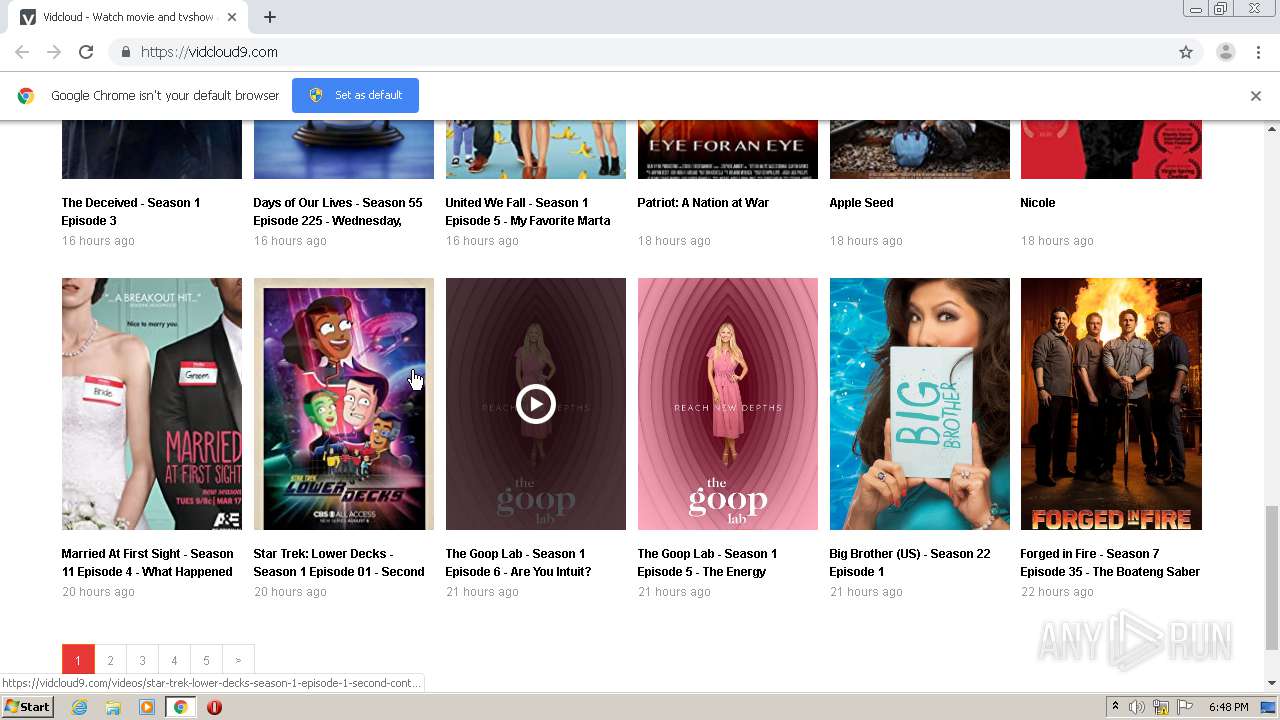Viewport: 1280px width, 720px height.
Task: Open the media player taskbar icon
Action: 147,707
